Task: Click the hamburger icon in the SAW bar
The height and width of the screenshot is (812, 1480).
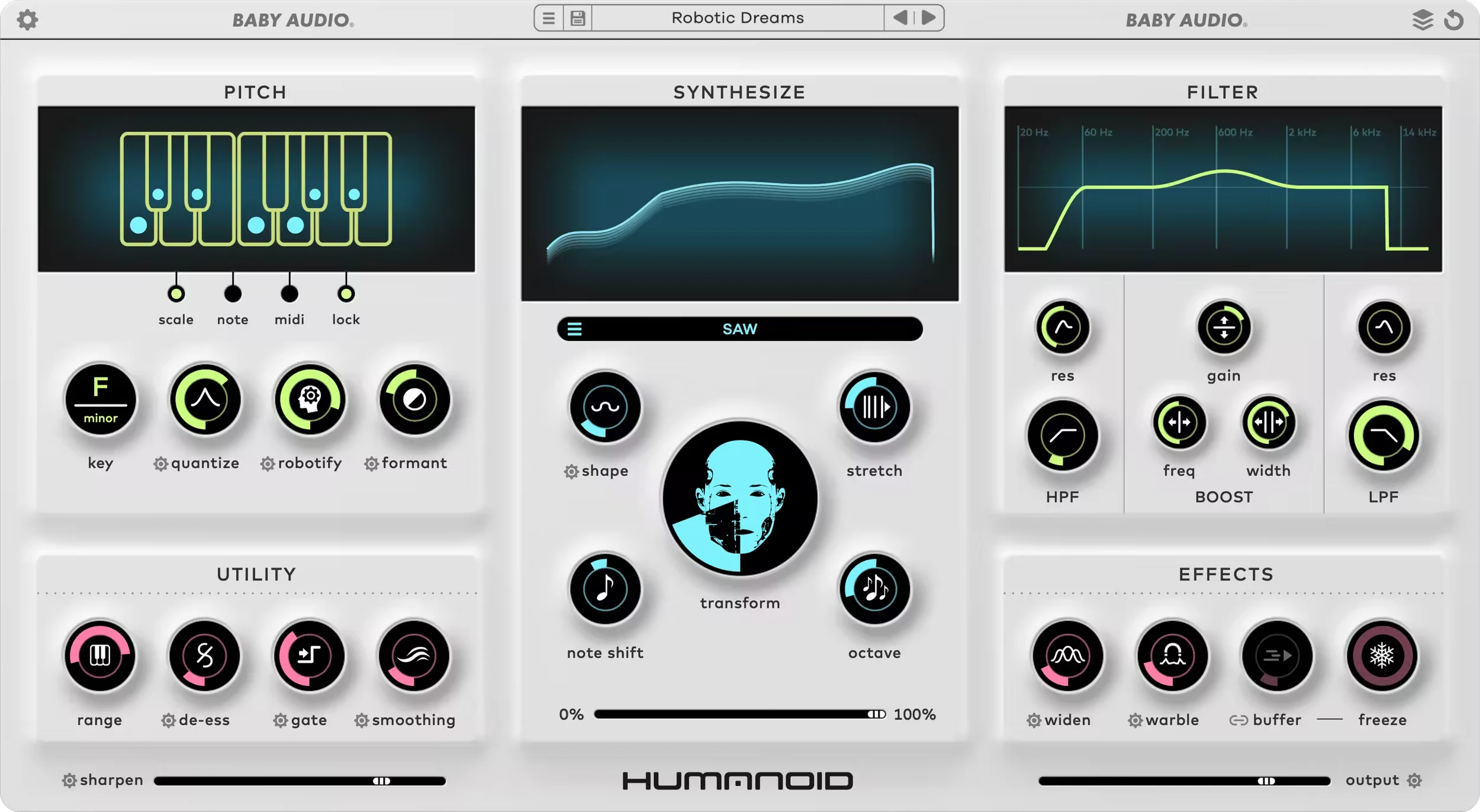Action: [x=574, y=329]
